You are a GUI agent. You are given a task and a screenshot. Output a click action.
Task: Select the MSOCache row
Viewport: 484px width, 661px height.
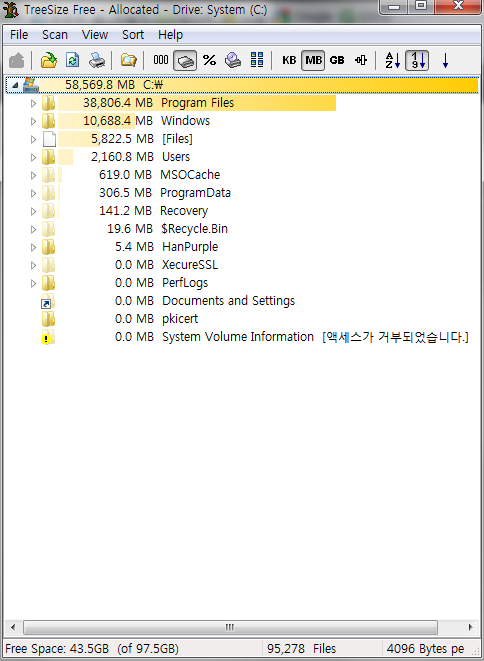click(x=242, y=175)
